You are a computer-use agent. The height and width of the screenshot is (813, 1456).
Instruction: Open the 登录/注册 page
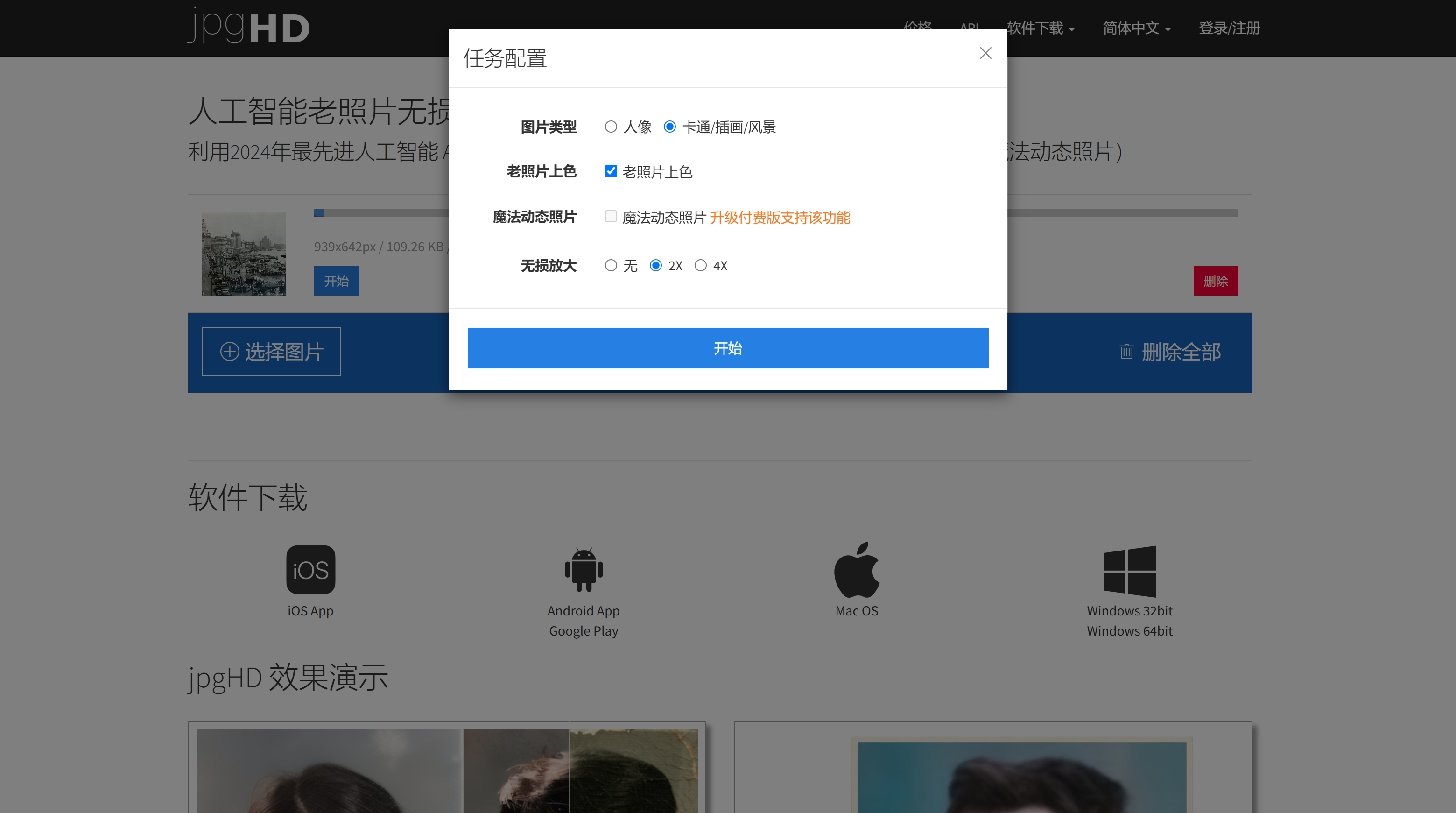tap(1229, 28)
